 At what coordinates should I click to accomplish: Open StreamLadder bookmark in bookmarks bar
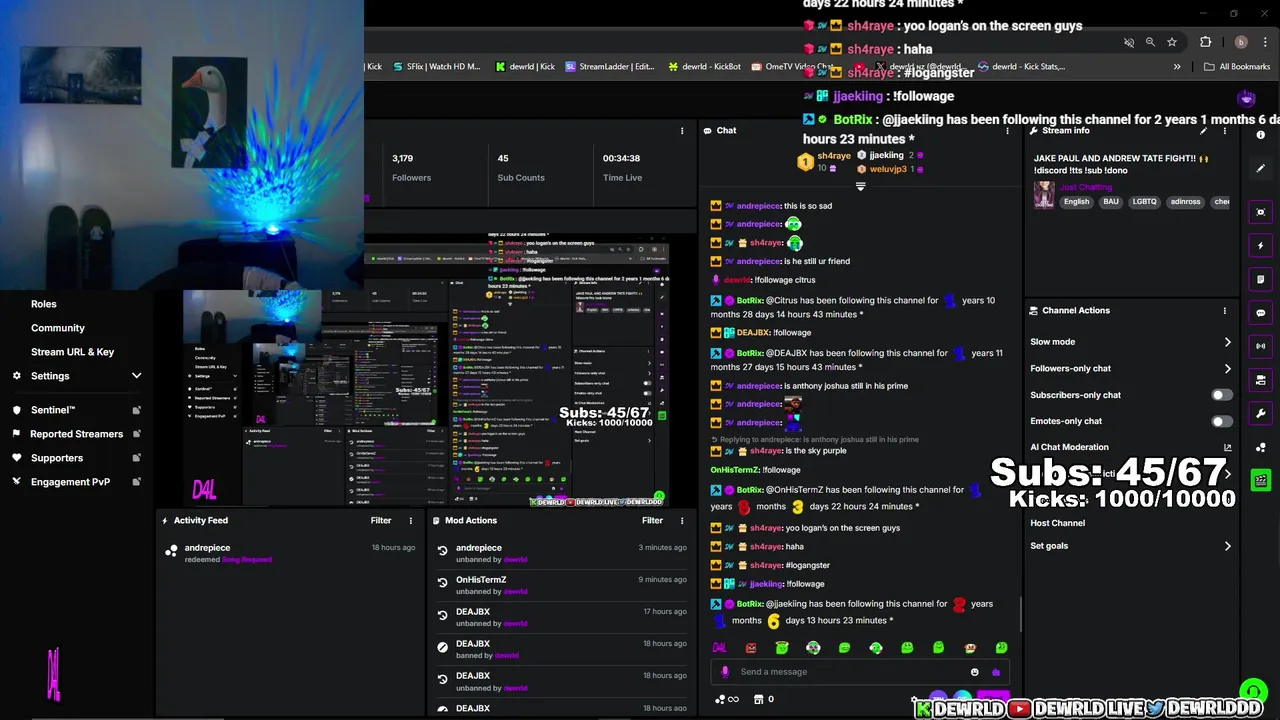coord(609,67)
